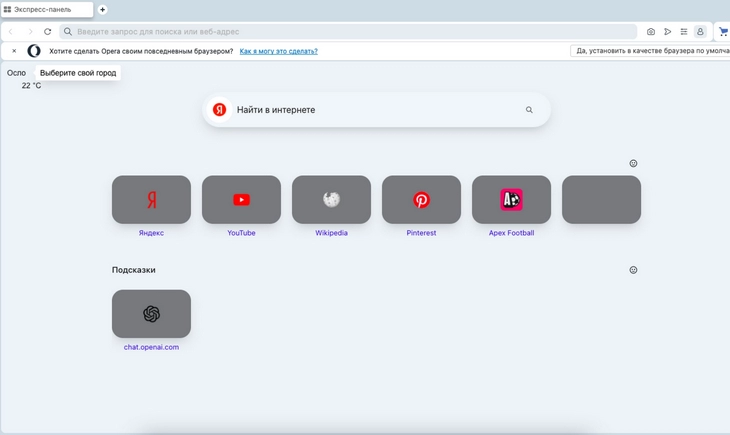Open the user profile icon
Viewport: 730px width, 435px height.
coord(700,32)
